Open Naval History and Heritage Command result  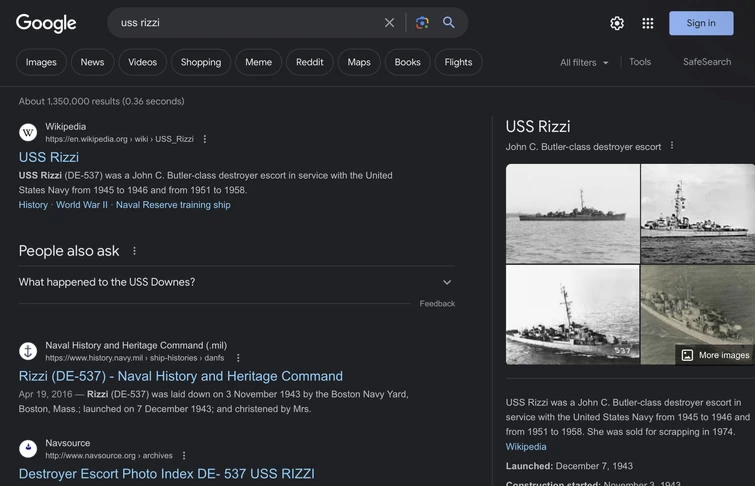[181, 376]
